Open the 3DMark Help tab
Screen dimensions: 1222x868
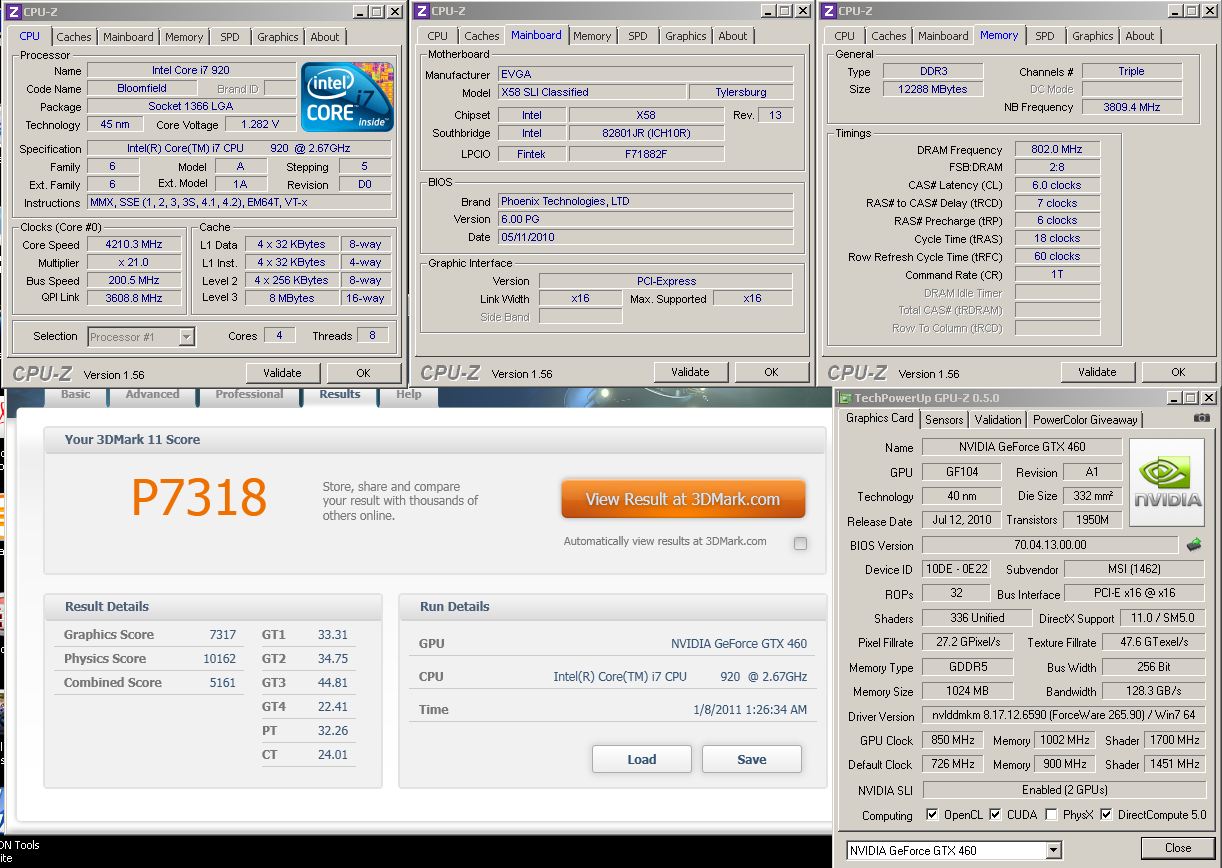[408, 394]
